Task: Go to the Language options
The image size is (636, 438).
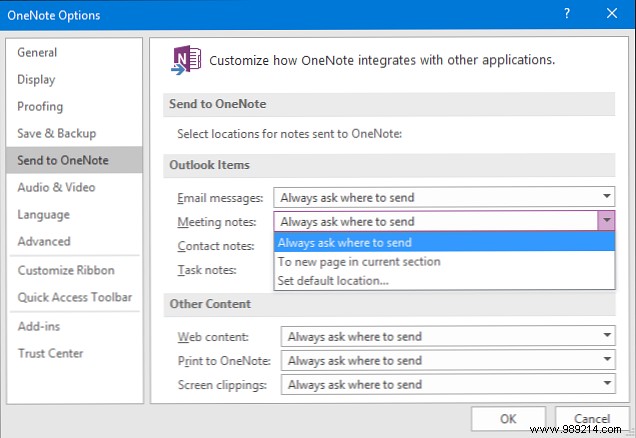Action: tap(75, 215)
